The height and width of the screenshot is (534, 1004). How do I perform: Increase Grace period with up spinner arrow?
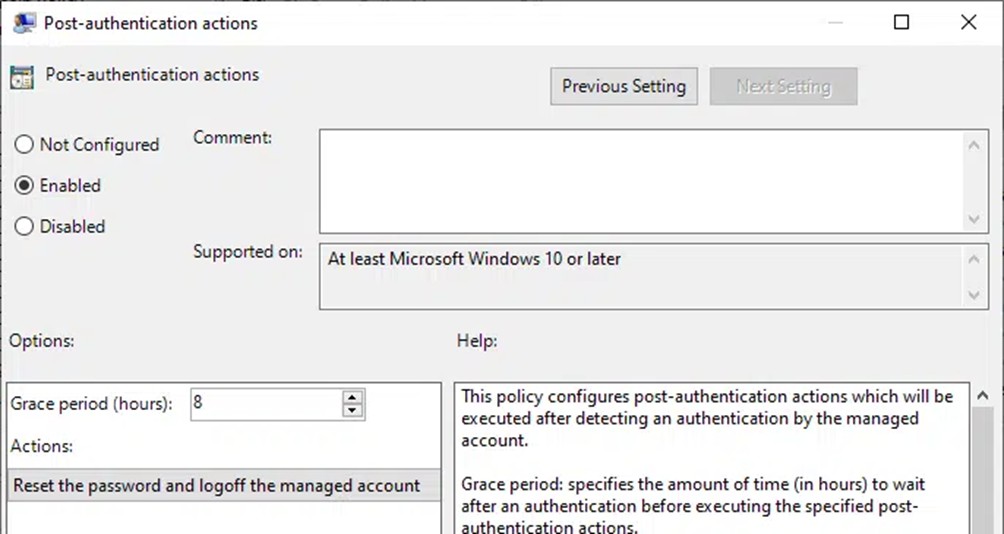[x=352, y=397]
